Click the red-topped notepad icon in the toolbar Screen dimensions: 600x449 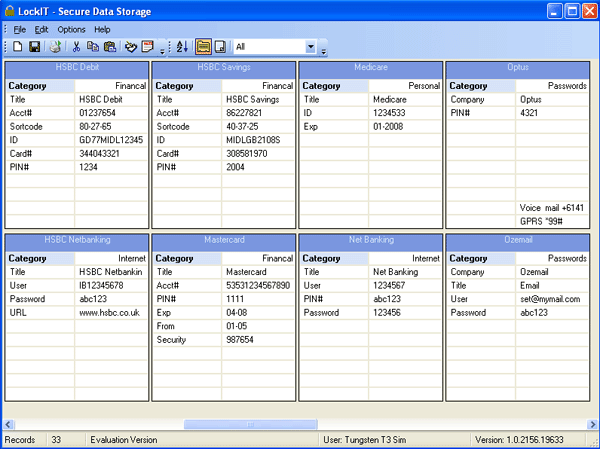147,47
